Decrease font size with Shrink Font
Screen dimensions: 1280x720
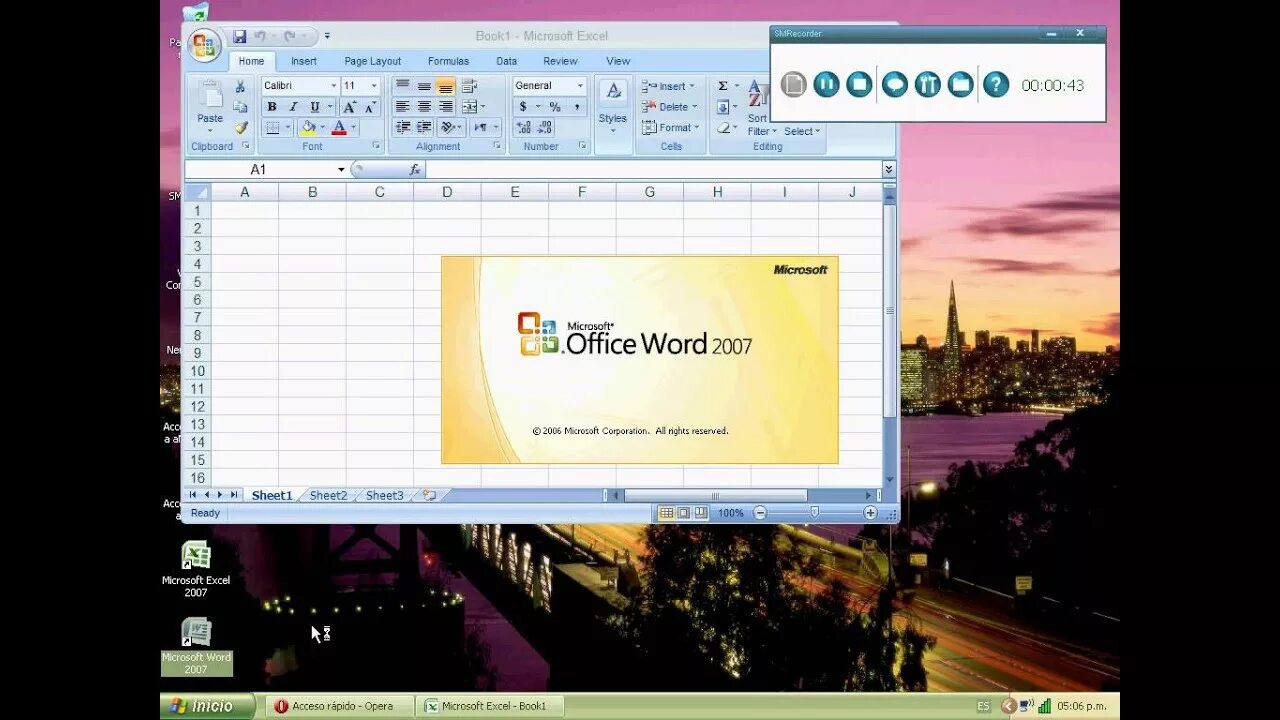coord(370,107)
